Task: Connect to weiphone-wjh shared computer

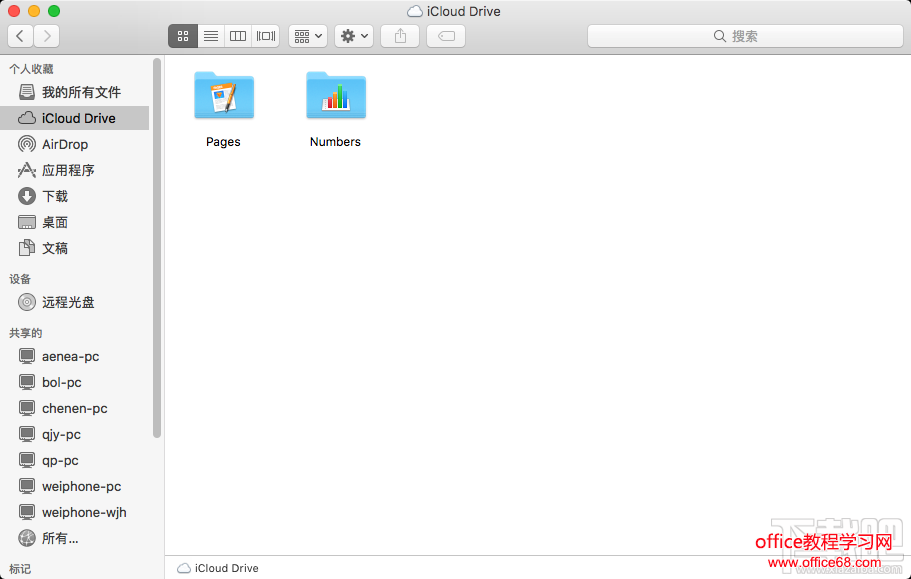Action: (74, 512)
